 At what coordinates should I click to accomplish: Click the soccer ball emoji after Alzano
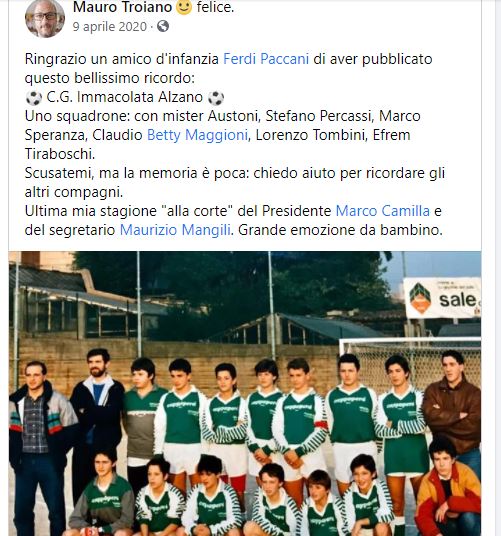(216, 98)
